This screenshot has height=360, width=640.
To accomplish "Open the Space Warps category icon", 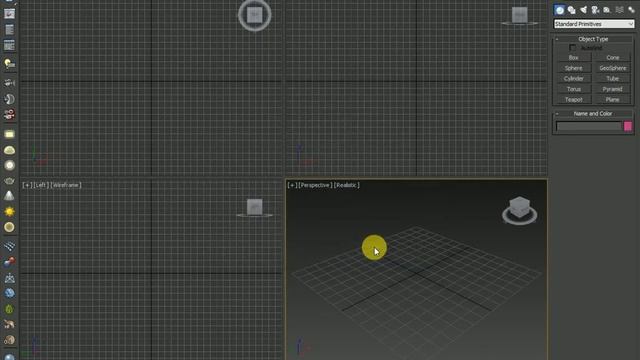I will [x=619, y=10].
